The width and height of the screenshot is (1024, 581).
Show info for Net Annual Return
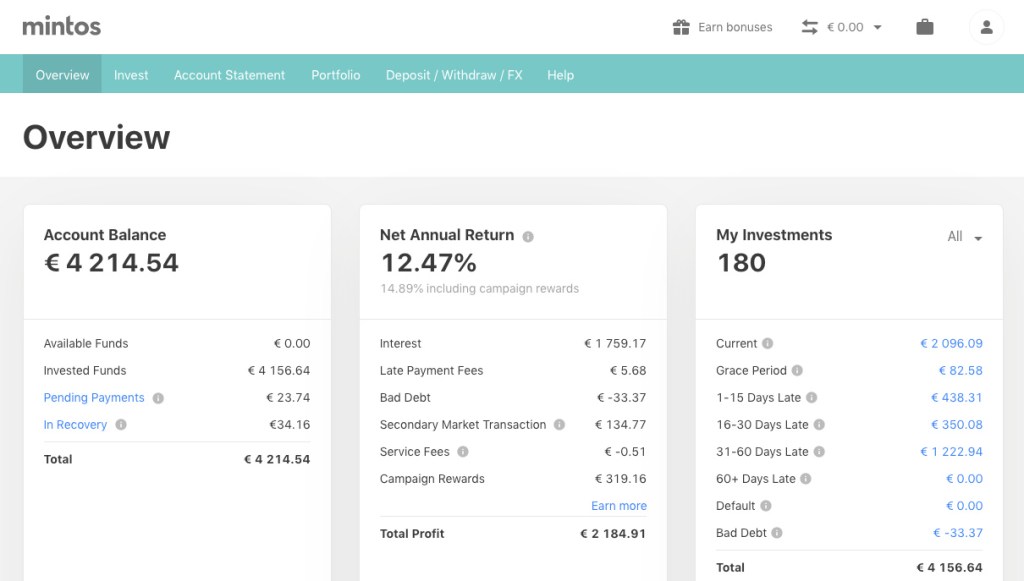[528, 237]
